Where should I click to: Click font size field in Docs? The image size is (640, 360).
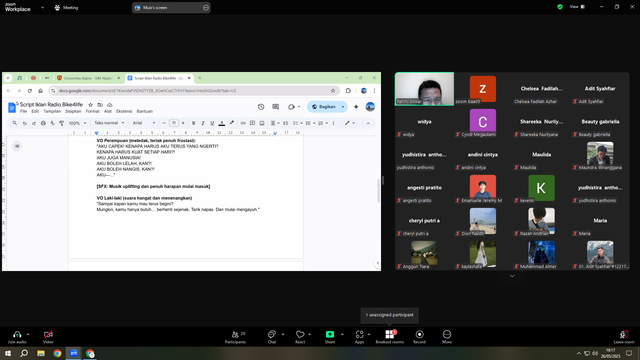click(173, 123)
